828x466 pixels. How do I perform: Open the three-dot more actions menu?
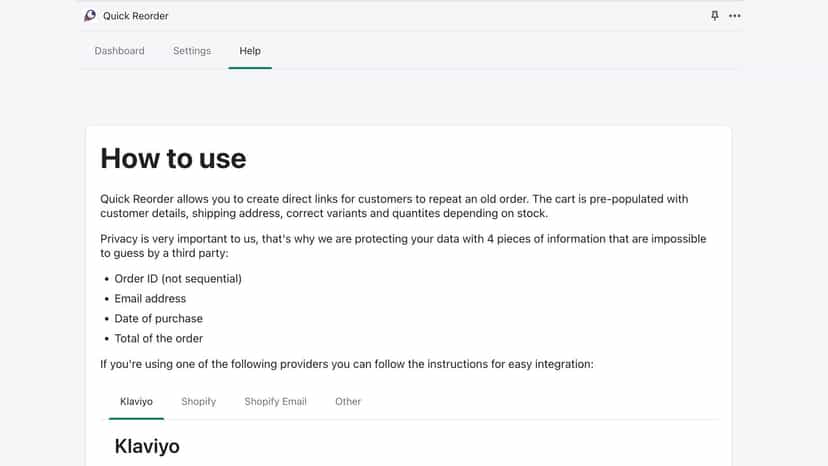[735, 16]
